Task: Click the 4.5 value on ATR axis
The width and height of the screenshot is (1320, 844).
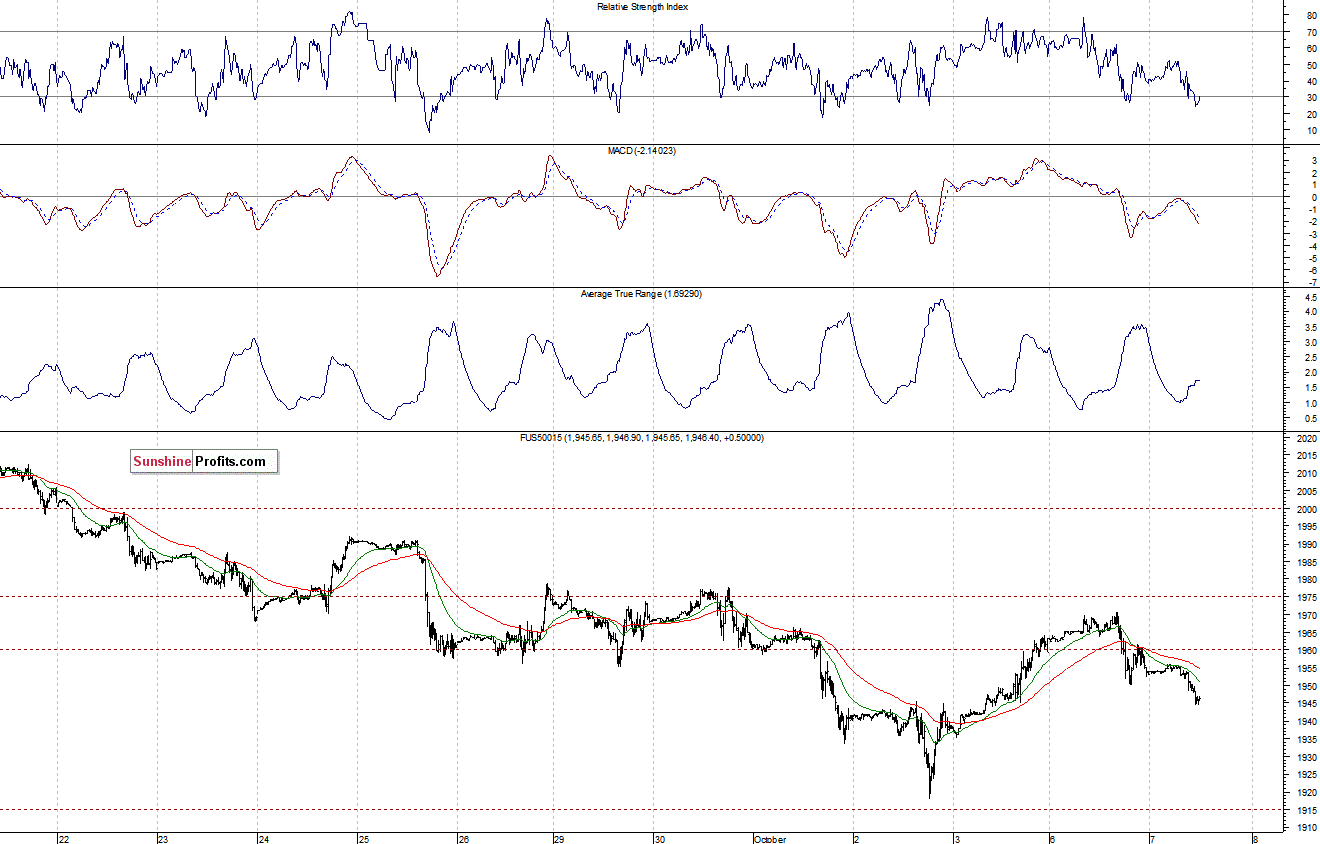Action: point(1309,297)
